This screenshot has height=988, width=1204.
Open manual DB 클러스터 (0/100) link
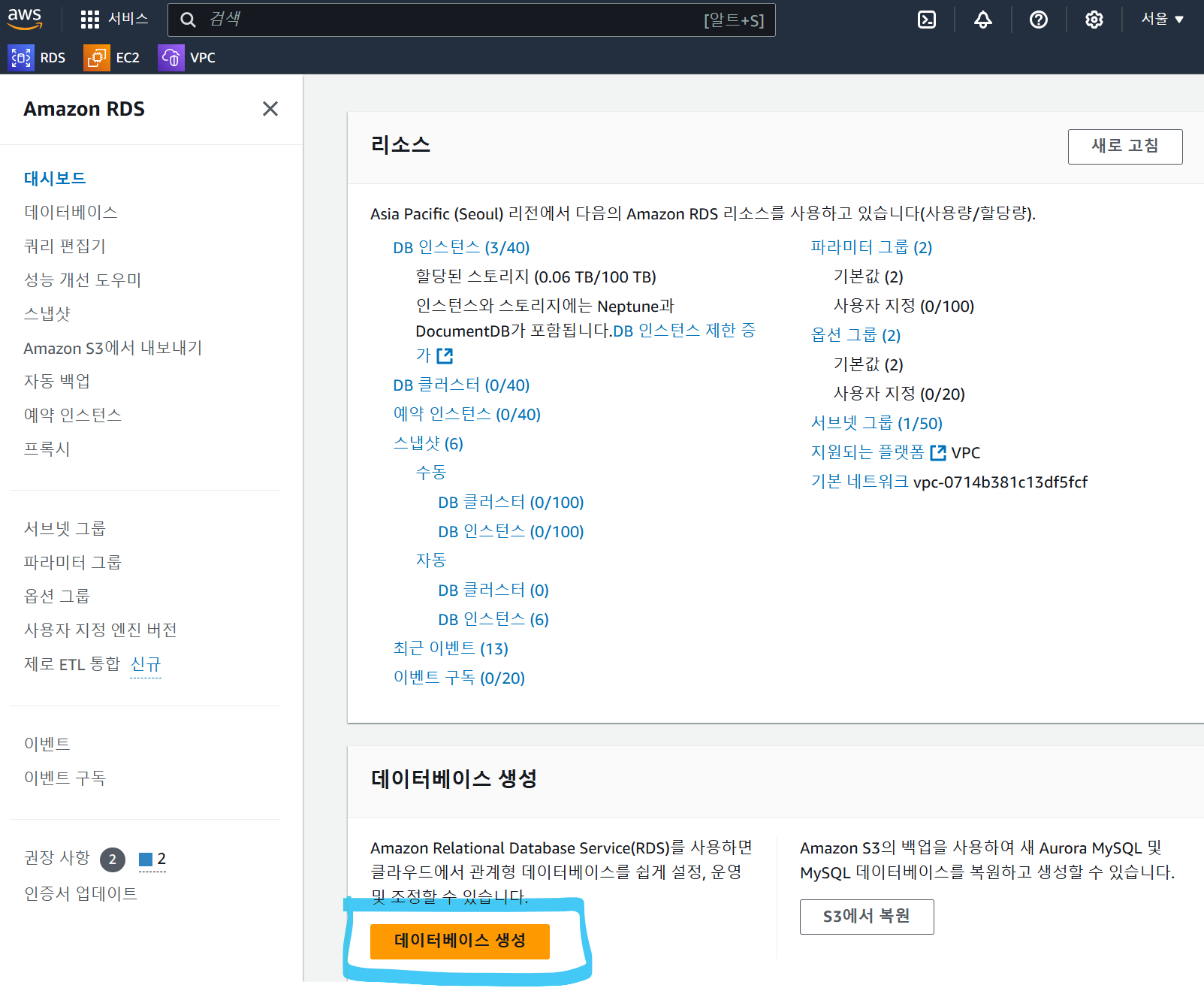[511, 502]
